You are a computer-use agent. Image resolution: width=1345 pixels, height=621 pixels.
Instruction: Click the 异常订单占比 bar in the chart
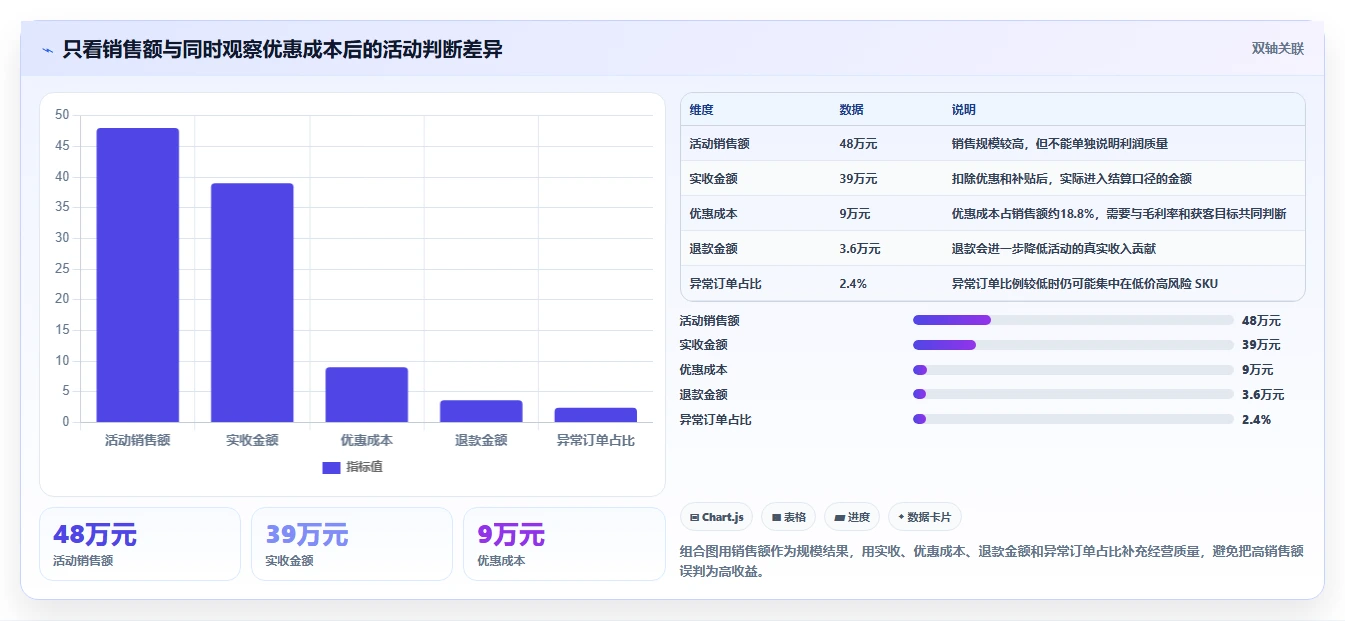point(596,415)
